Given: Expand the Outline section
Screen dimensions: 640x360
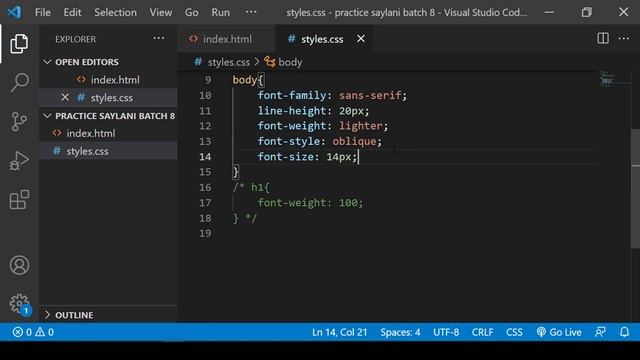Looking at the screenshot, I should pyautogui.click(x=47, y=315).
